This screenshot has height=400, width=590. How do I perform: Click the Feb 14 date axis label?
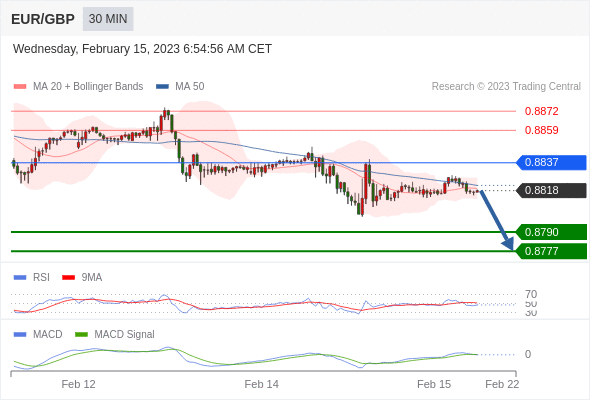[262, 385]
